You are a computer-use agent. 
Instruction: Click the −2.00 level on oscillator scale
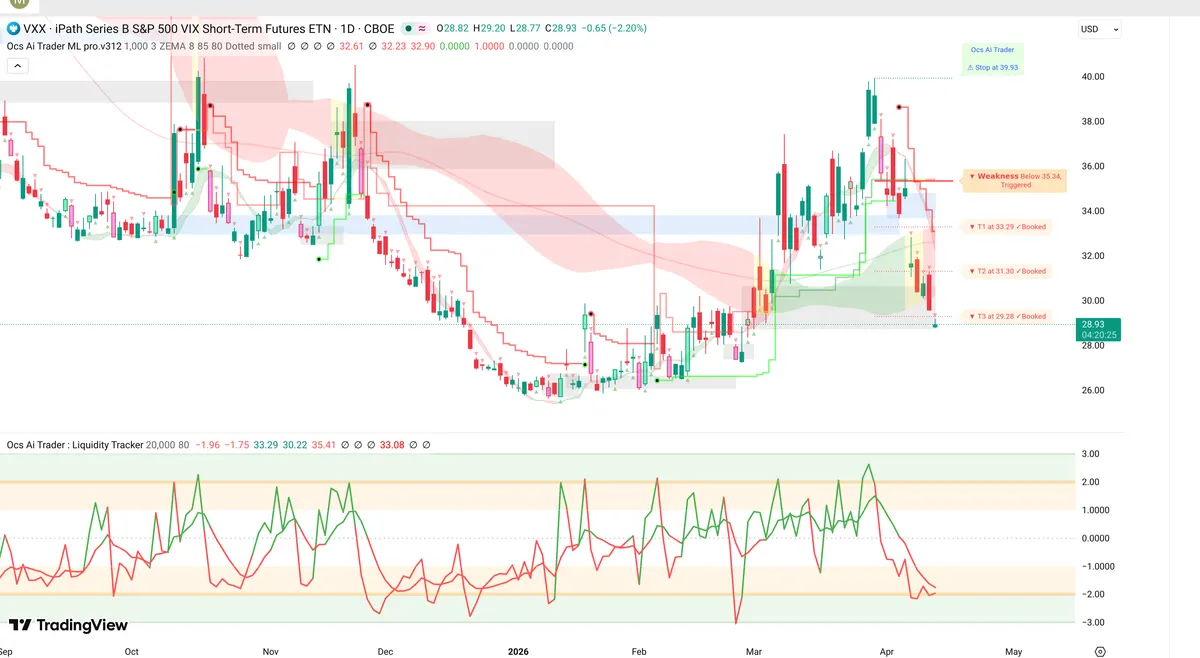(x=1092, y=594)
